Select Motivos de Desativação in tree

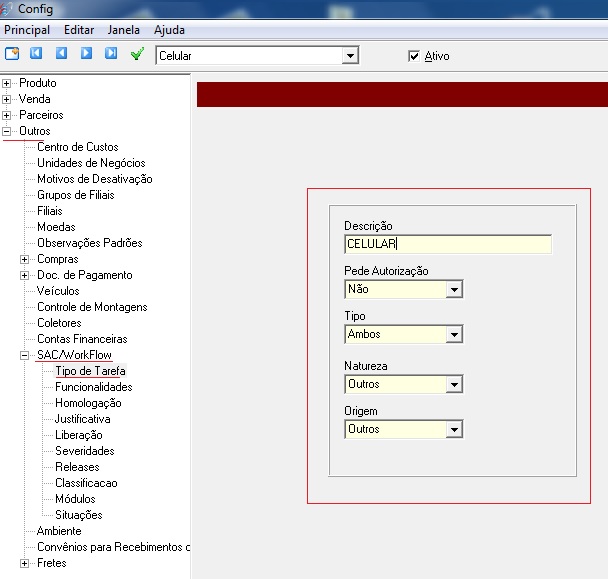click(95, 179)
